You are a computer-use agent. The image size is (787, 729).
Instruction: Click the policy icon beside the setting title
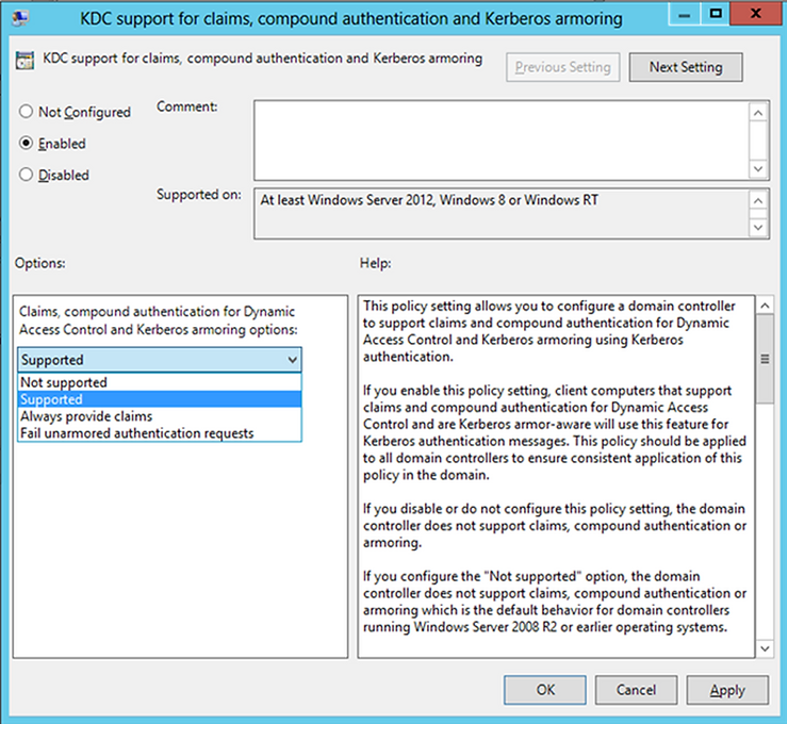[x=24, y=61]
